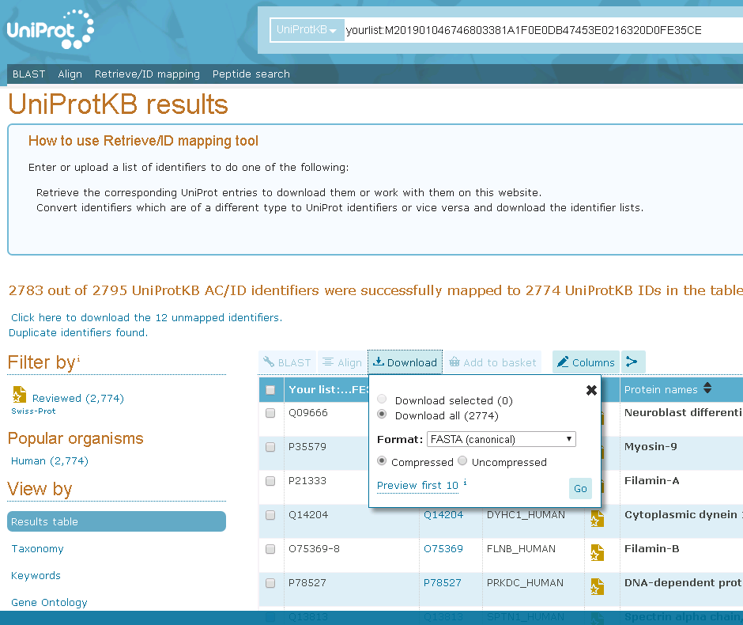This screenshot has width=743, height=625.
Task: Open the Columns editor button
Action: coord(586,362)
